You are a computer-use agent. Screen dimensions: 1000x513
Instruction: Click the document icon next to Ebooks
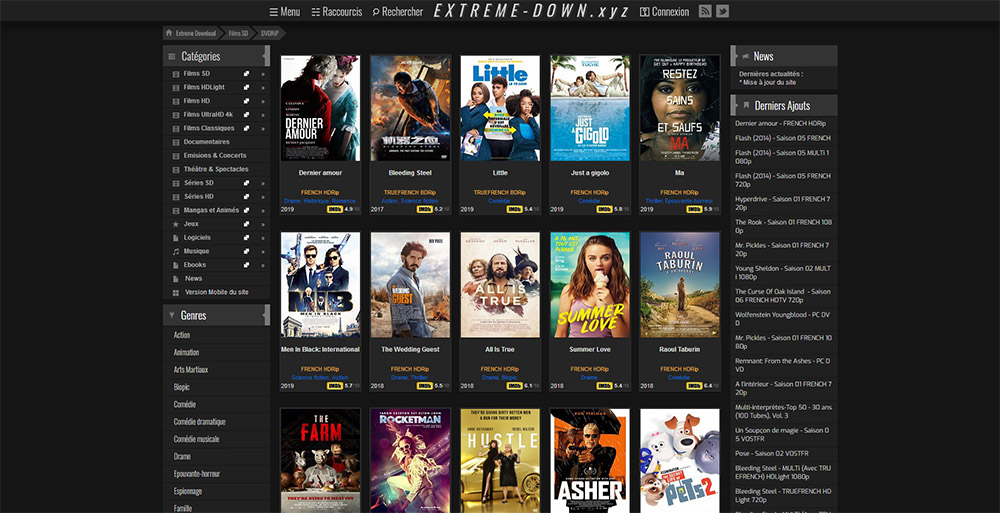click(x=176, y=265)
